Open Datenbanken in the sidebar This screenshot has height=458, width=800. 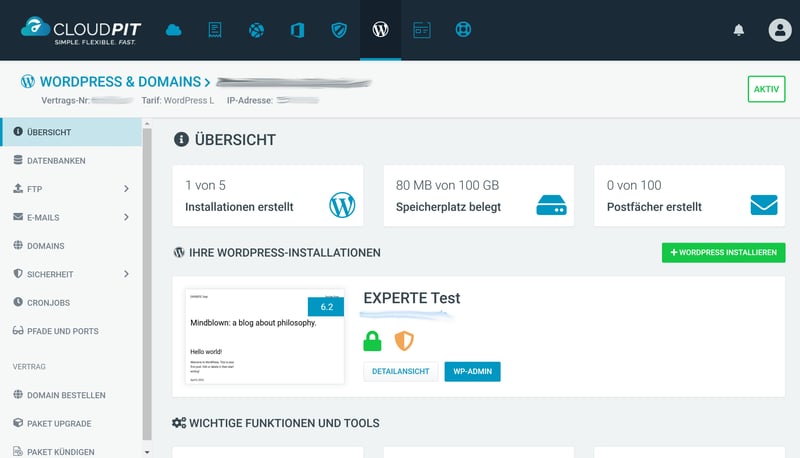tap(56, 160)
